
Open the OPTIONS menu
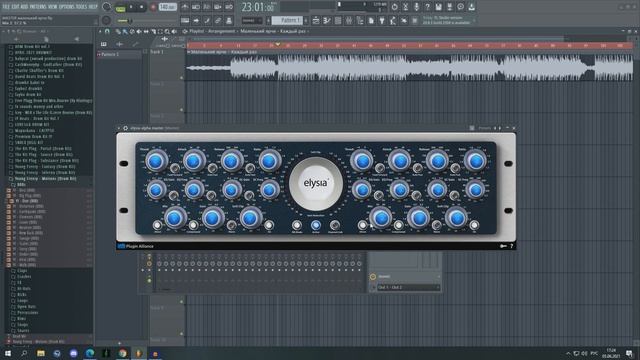point(67,7)
